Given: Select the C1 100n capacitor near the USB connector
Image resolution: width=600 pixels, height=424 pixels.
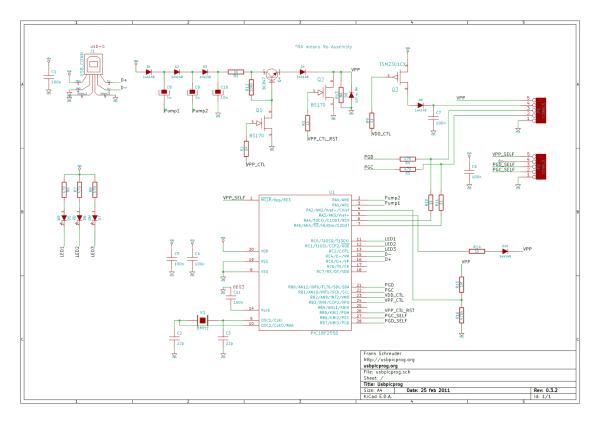Looking at the screenshot, I should 48,77.
